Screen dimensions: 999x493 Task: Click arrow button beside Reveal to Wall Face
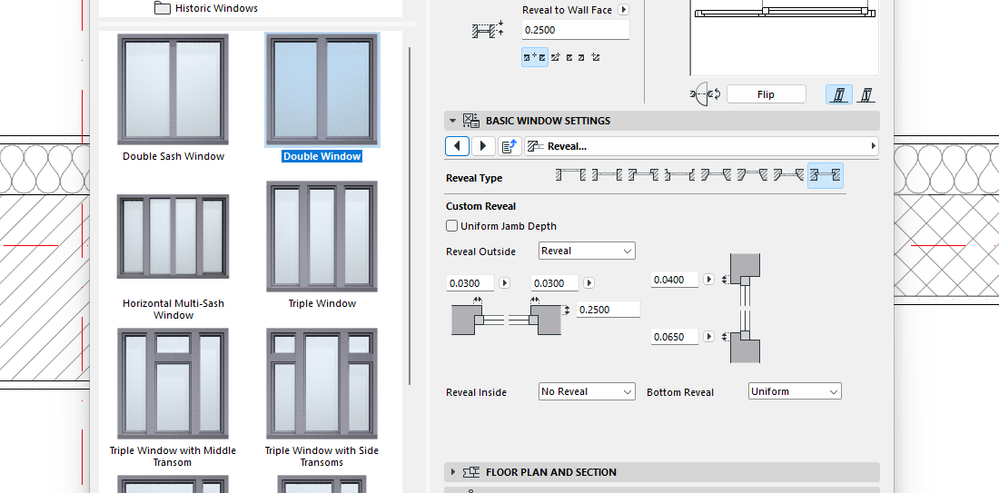[x=624, y=10]
